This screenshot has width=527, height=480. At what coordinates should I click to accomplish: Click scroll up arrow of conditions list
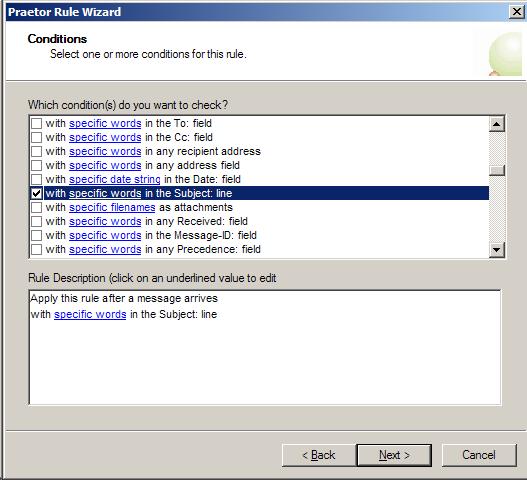(x=497, y=124)
